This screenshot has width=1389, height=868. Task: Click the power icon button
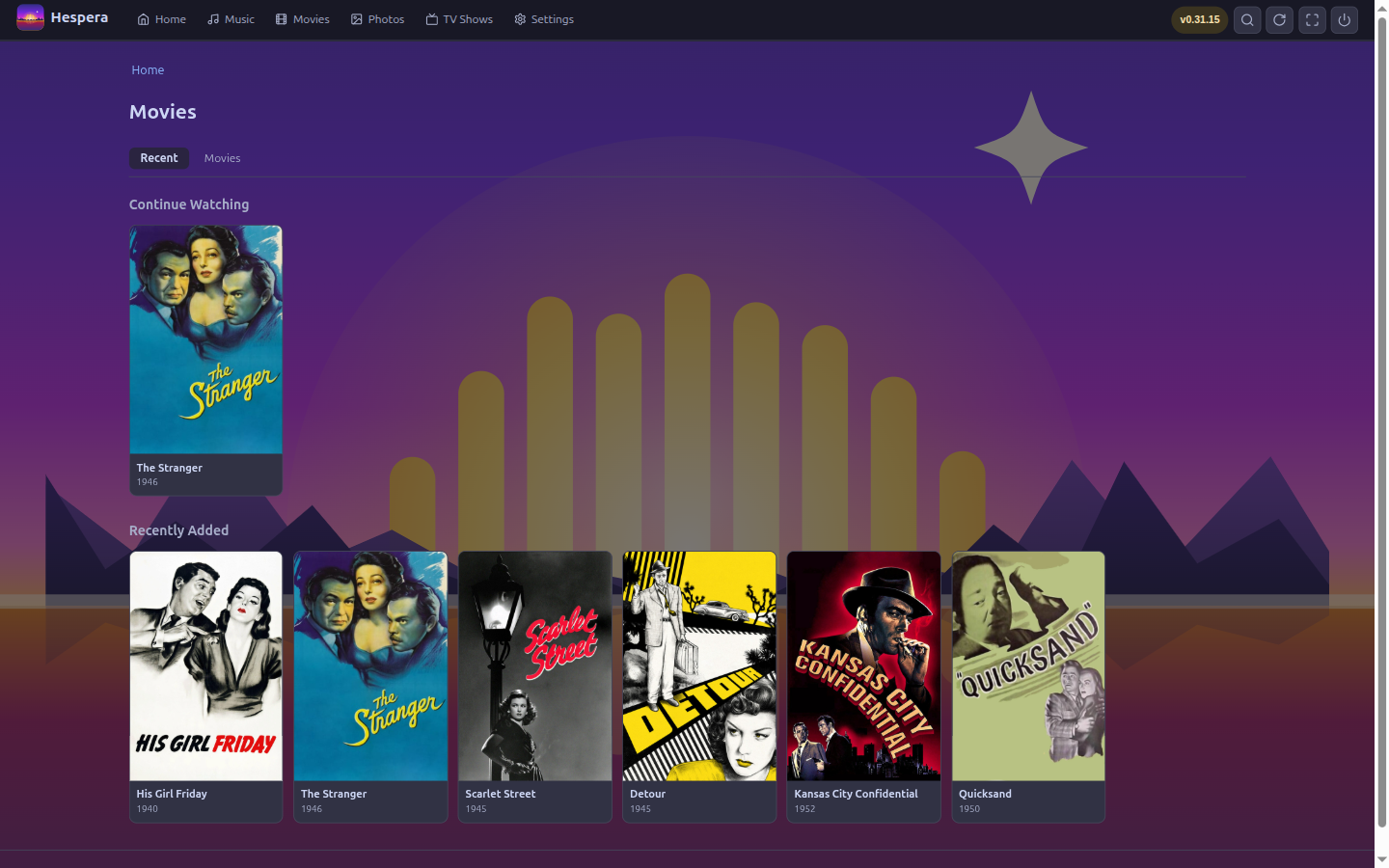1345,19
